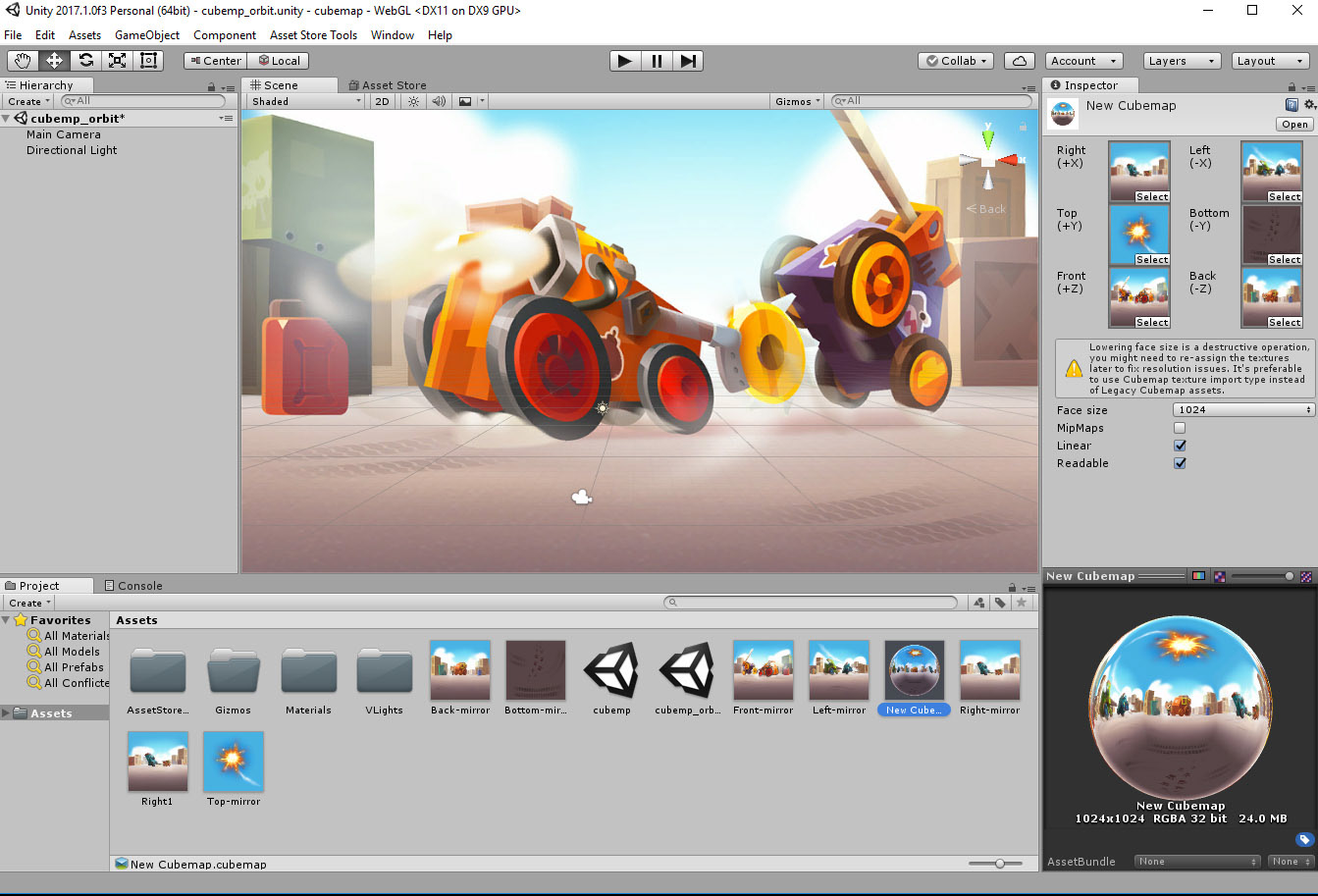Step forward one frame
Viewport: 1318px width, 896px height.
pos(688,61)
